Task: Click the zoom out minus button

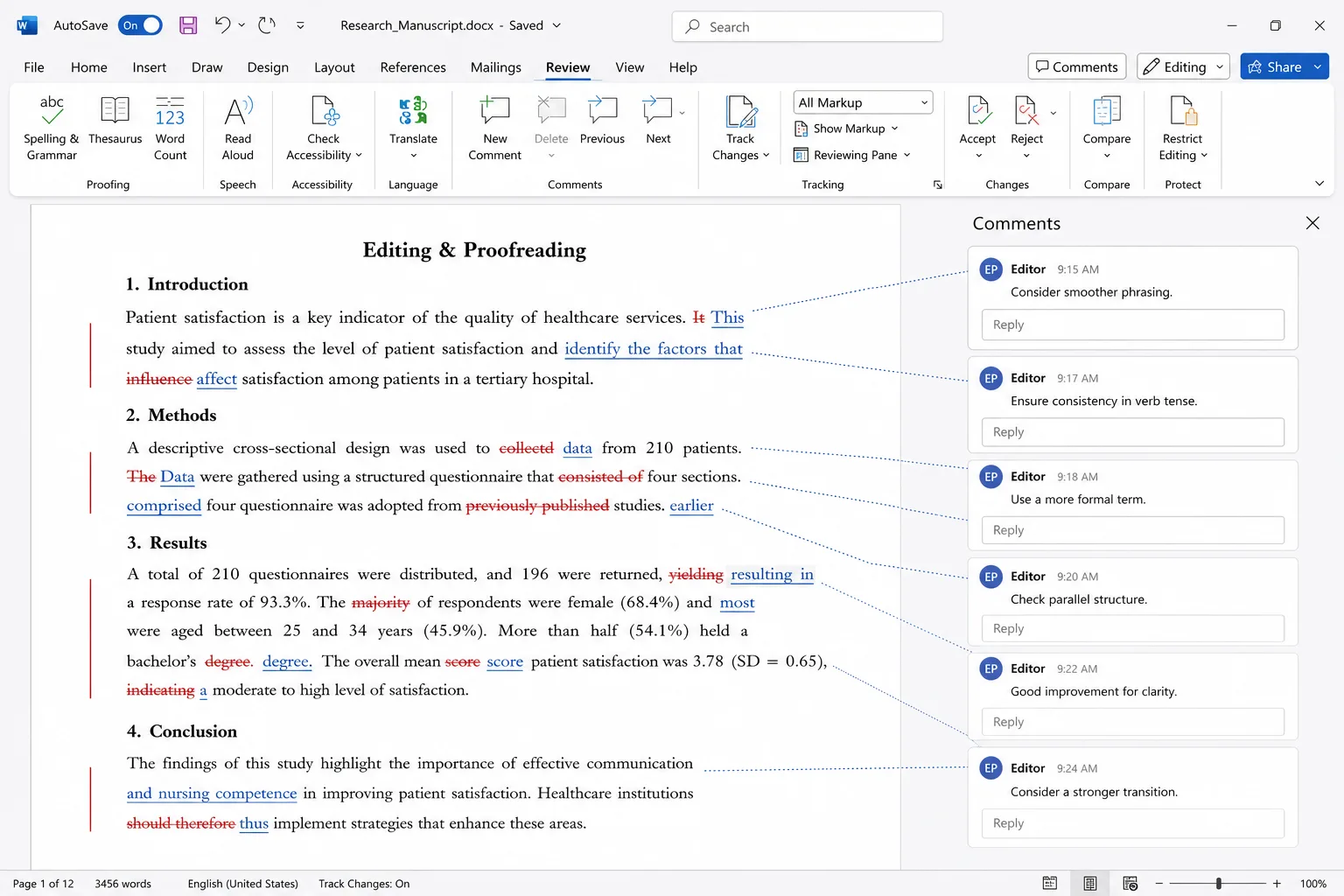Action: tap(1158, 884)
